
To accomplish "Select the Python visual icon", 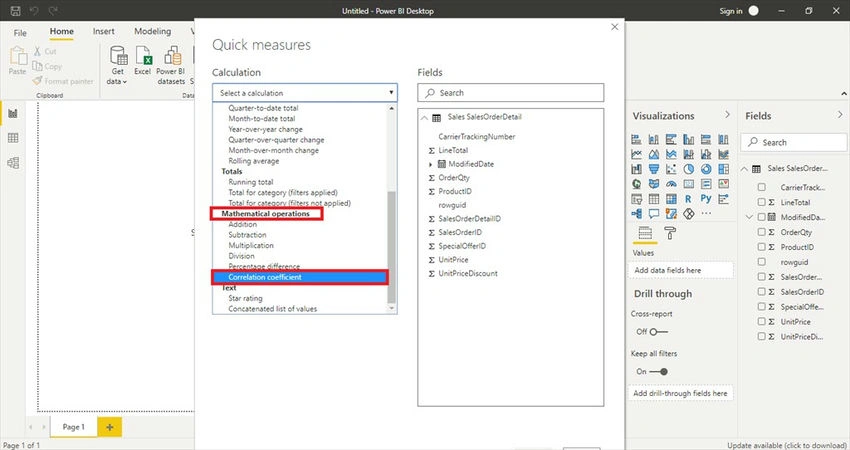I will (706, 199).
